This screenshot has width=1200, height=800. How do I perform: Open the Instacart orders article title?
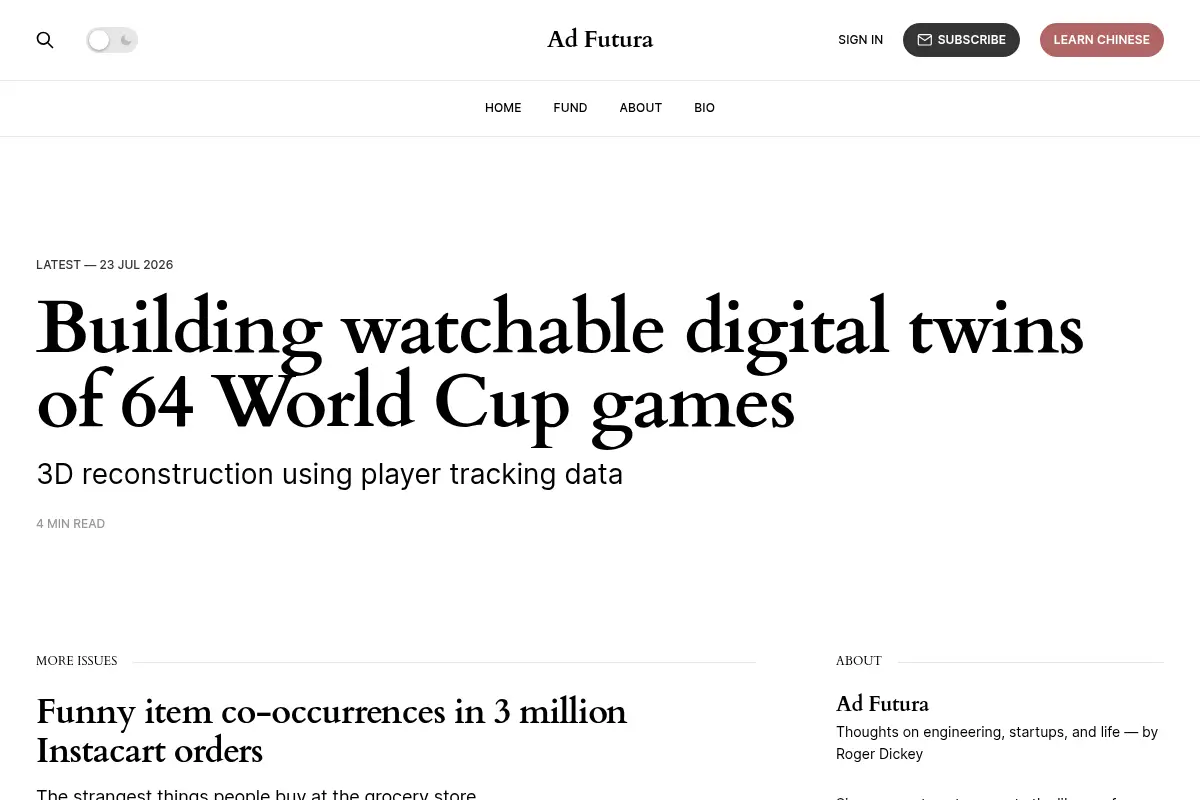coord(332,731)
